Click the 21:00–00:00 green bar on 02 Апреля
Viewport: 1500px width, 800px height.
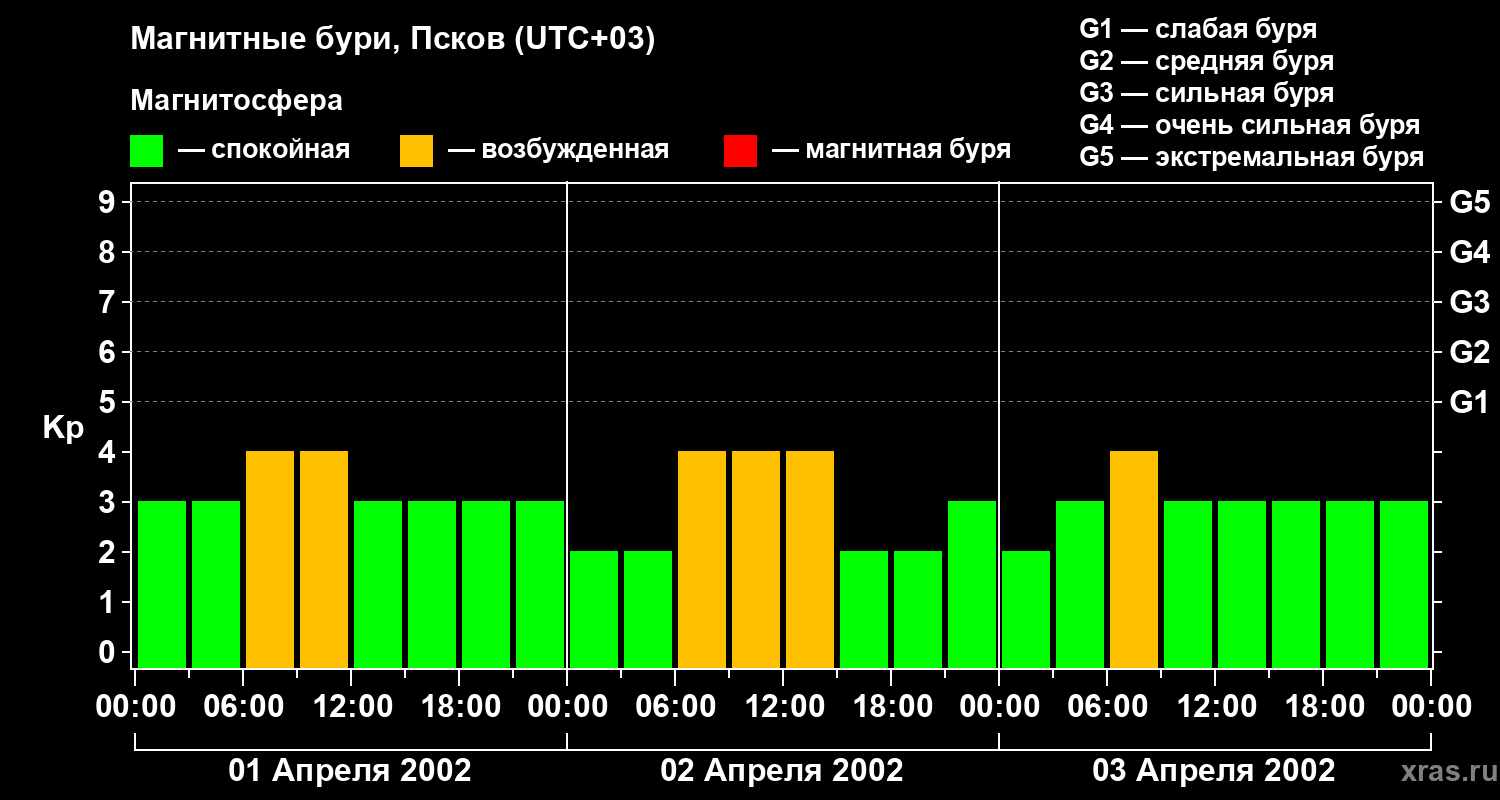point(972,584)
